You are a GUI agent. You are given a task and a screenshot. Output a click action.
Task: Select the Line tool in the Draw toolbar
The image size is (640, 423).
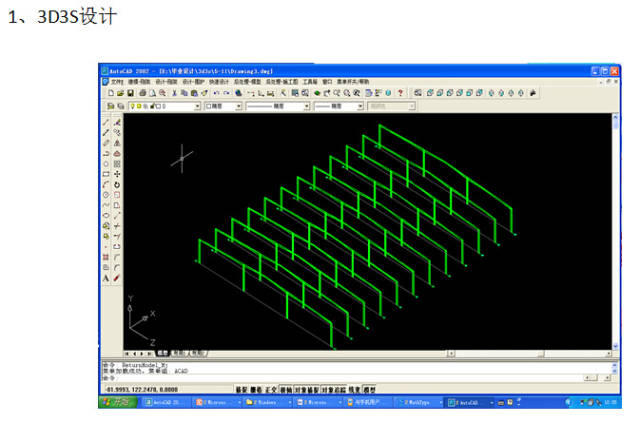pos(106,122)
